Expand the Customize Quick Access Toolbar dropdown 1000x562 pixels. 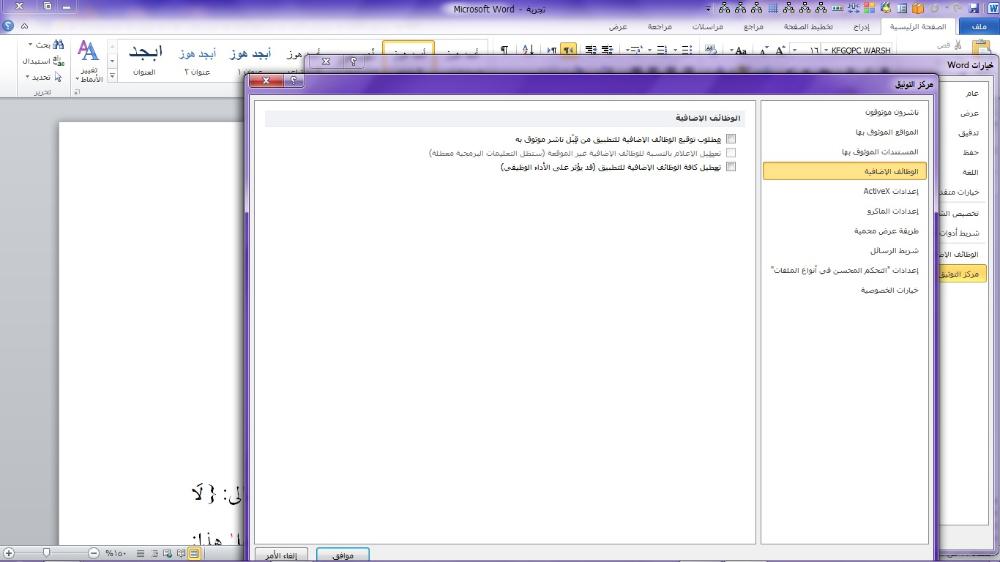click(x=708, y=9)
